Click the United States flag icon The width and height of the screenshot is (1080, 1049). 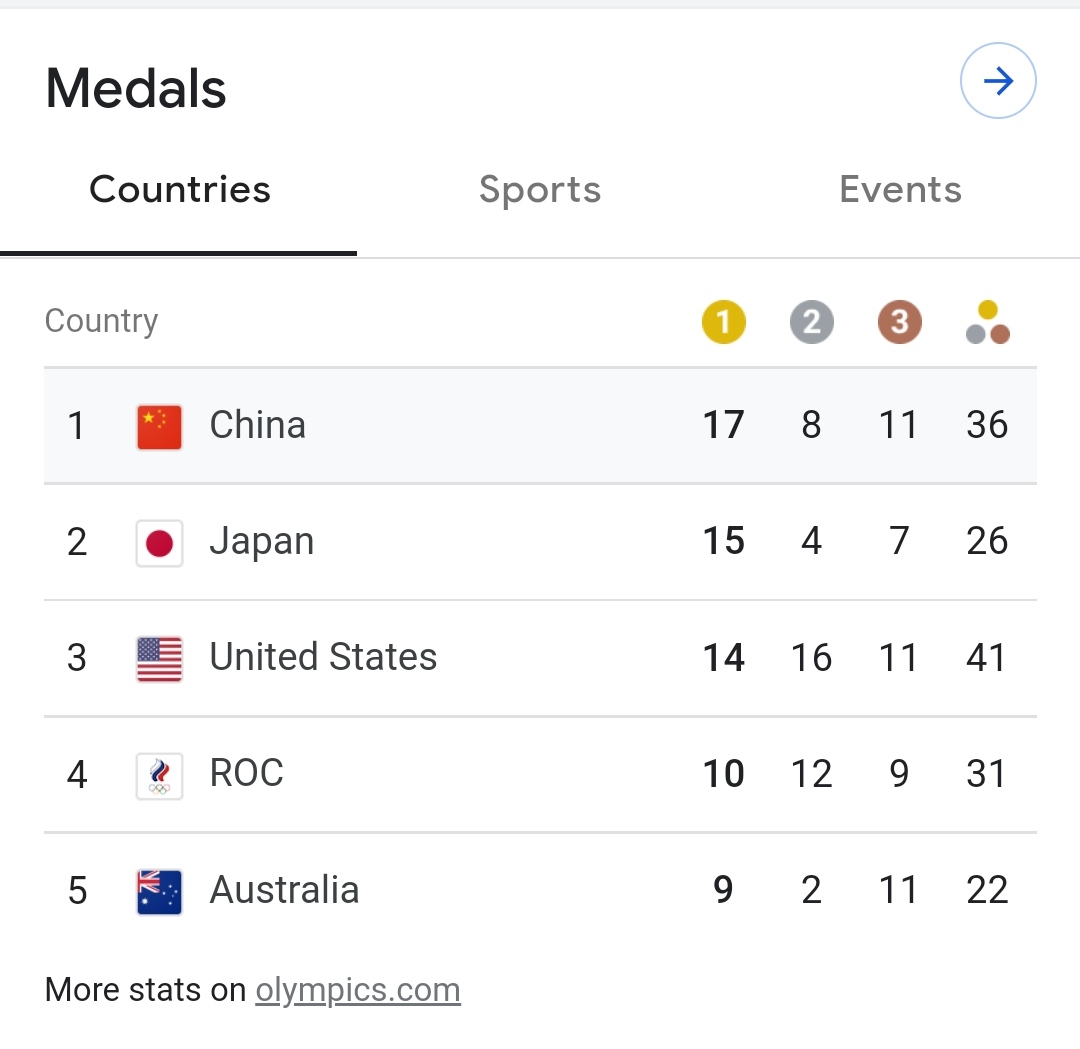(159, 659)
